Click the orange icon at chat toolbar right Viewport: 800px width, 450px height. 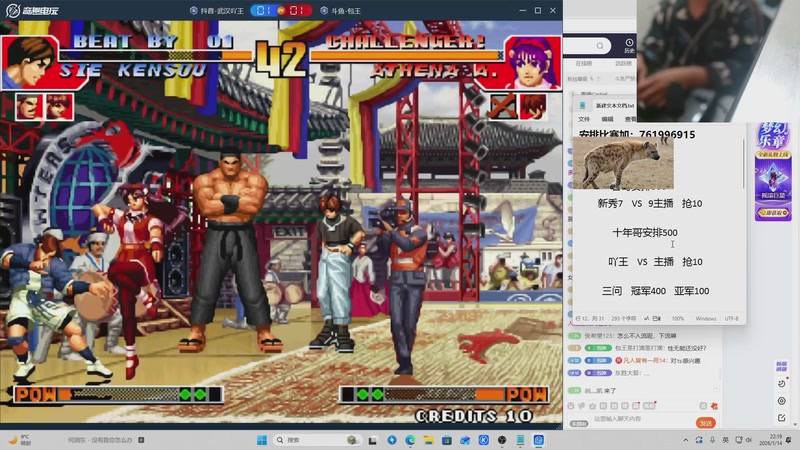[714, 406]
